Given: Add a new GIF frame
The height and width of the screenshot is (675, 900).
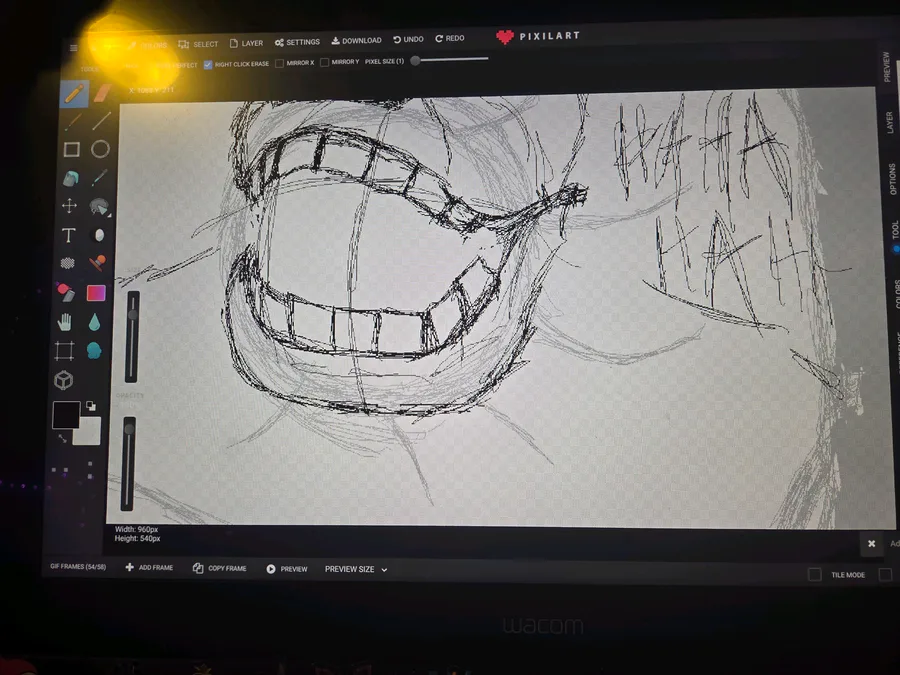Looking at the screenshot, I should pos(149,567).
